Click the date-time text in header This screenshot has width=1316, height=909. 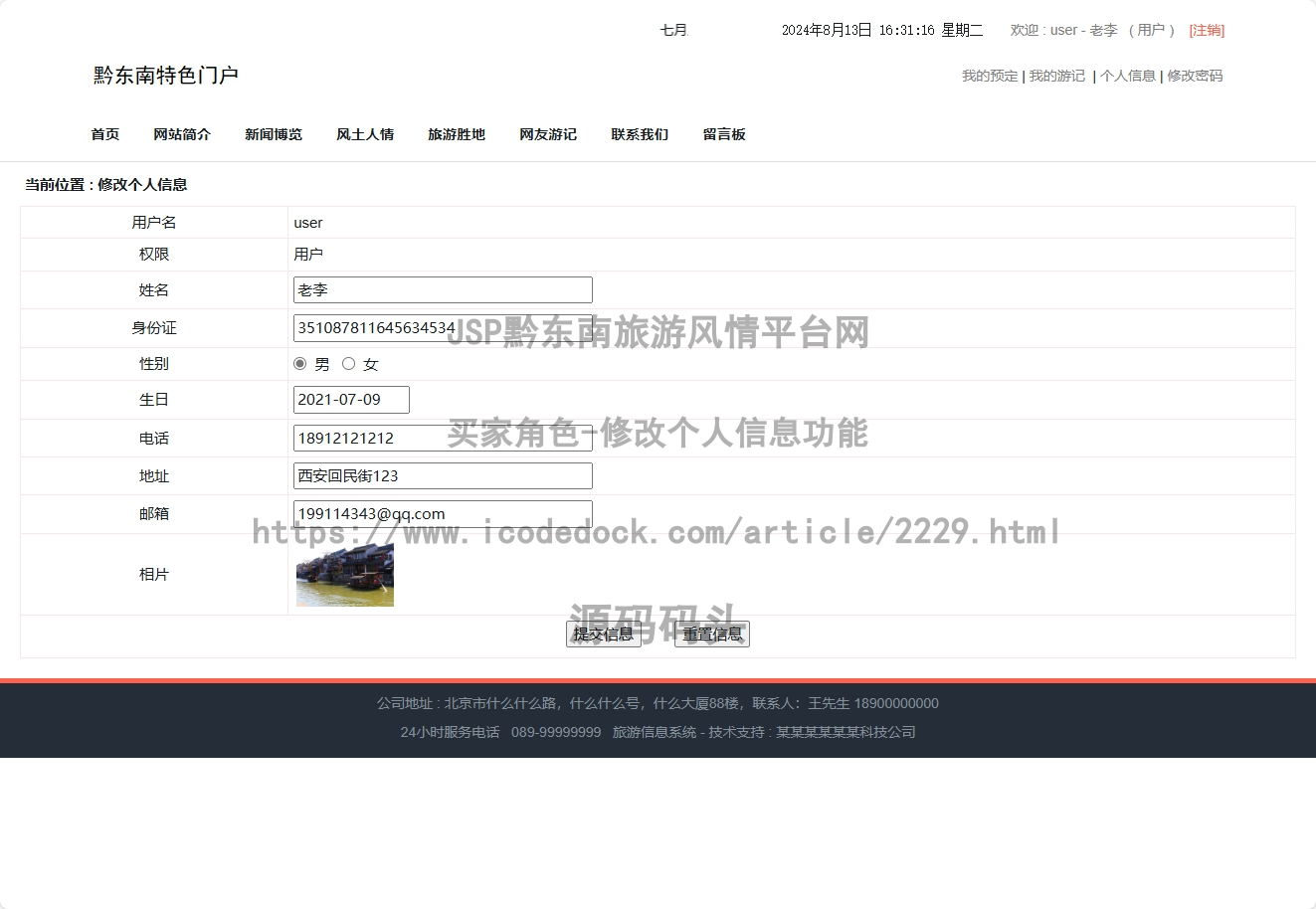pyautogui.click(x=882, y=30)
